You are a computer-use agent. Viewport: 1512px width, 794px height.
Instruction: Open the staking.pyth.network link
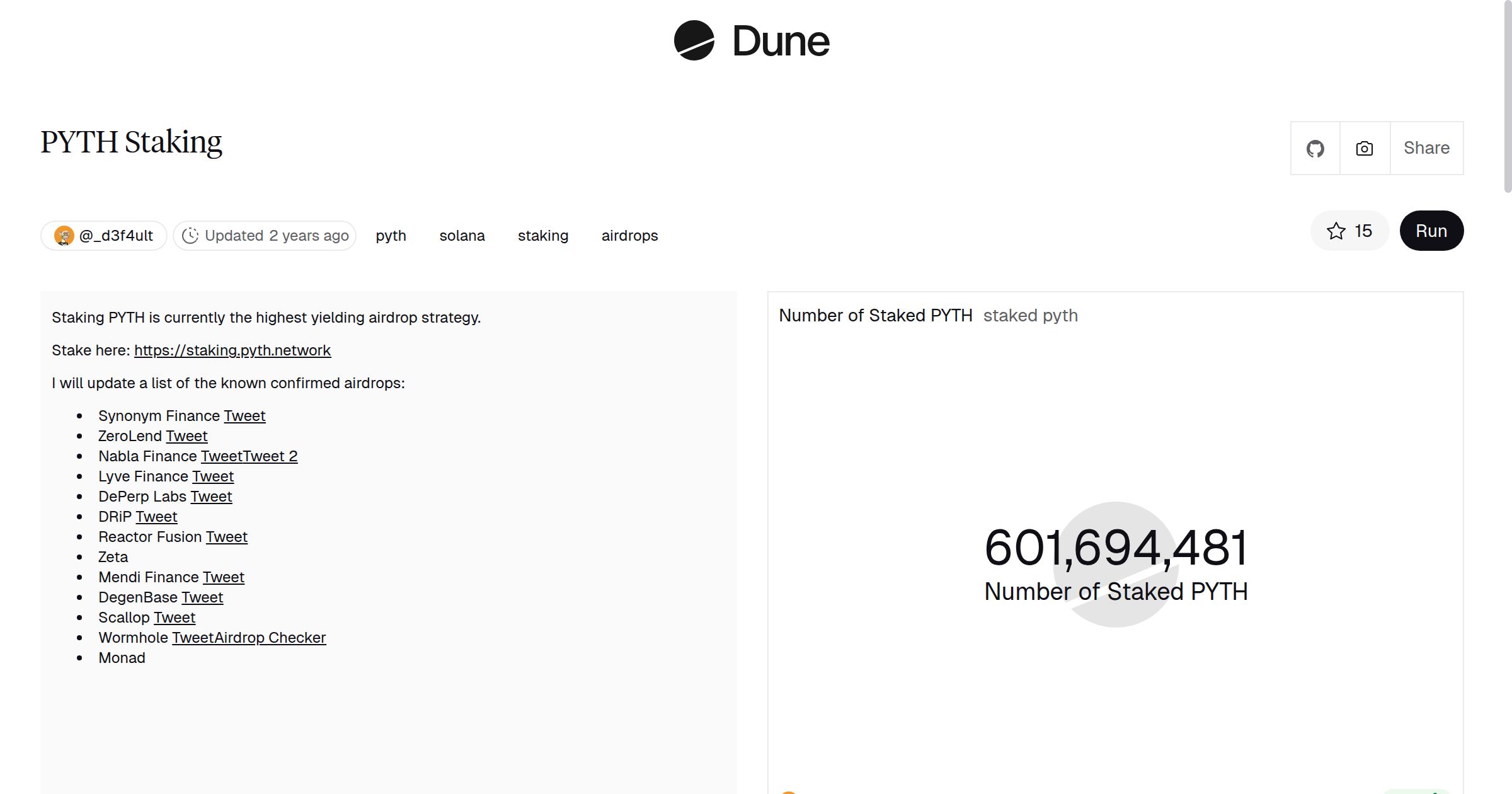tap(232, 350)
